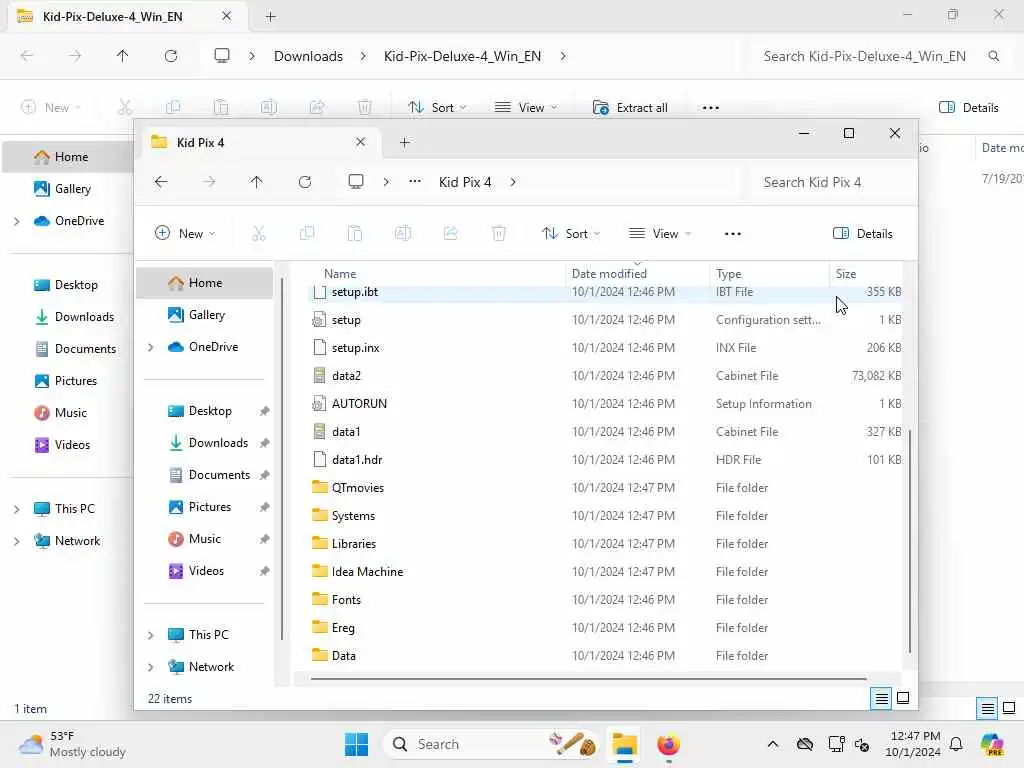Expand OneDrive in Kid Pix 4 sidebar
The width and height of the screenshot is (1024, 768).
click(x=151, y=347)
